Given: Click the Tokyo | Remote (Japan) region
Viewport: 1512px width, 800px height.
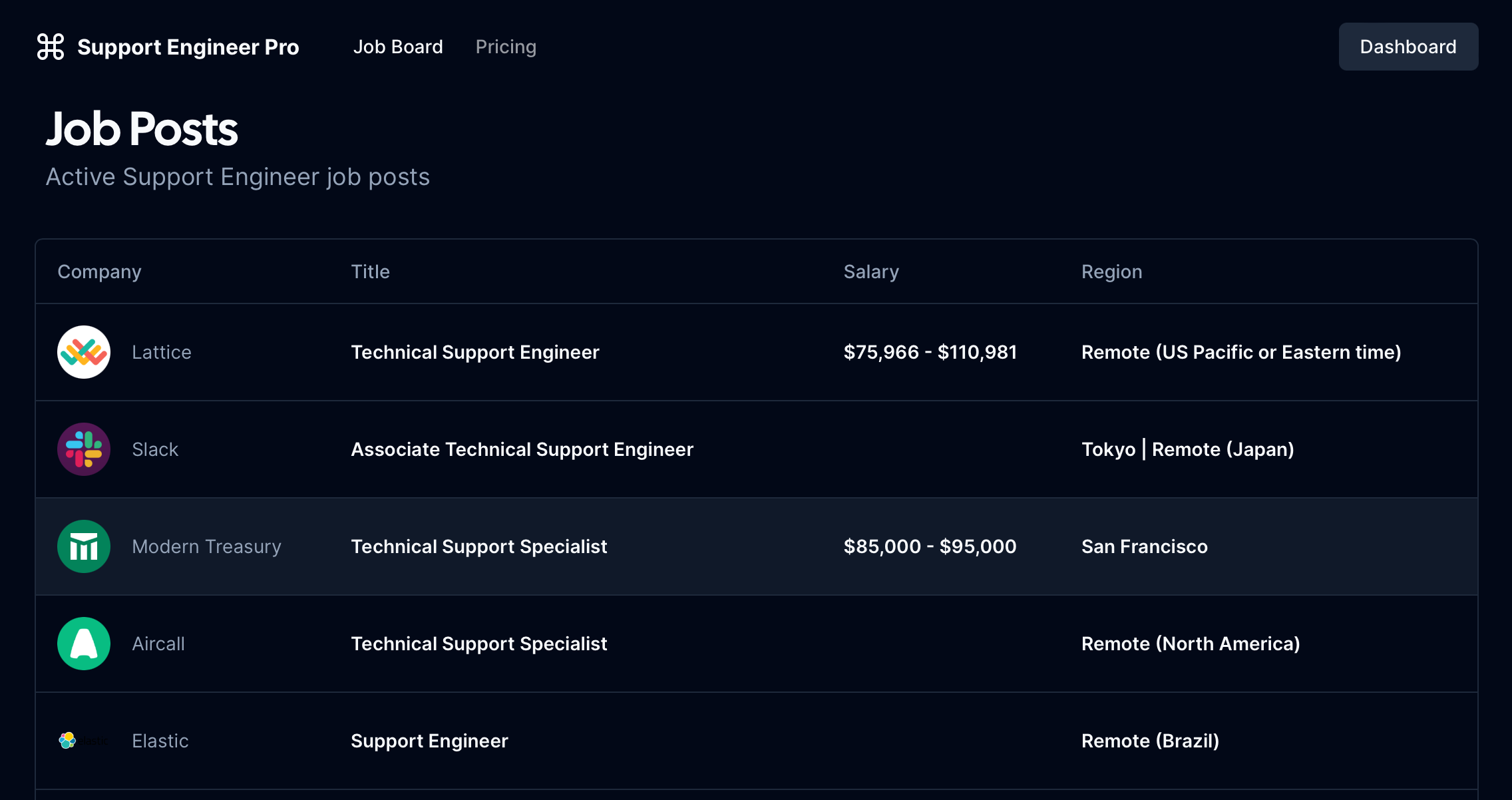Looking at the screenshot, I should click(1188, 449).
